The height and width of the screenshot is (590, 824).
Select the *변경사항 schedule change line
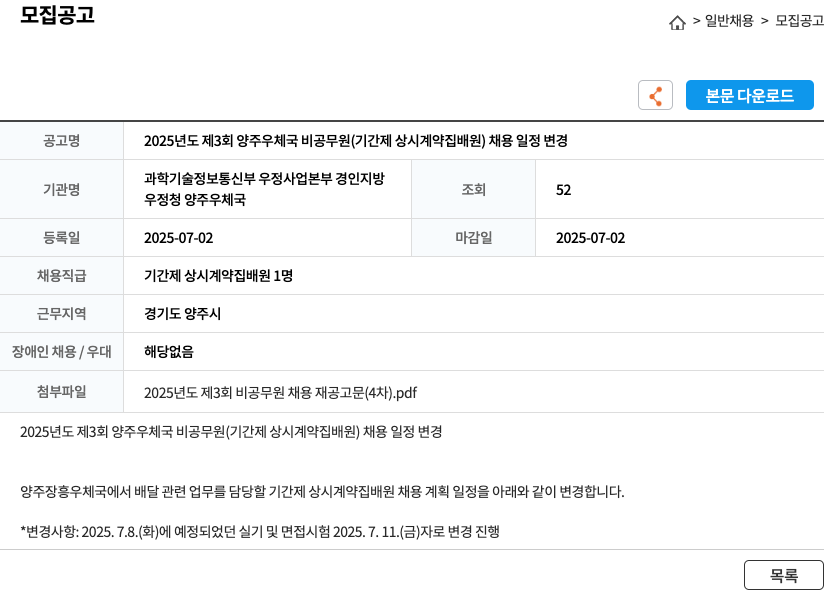point(260,532)
